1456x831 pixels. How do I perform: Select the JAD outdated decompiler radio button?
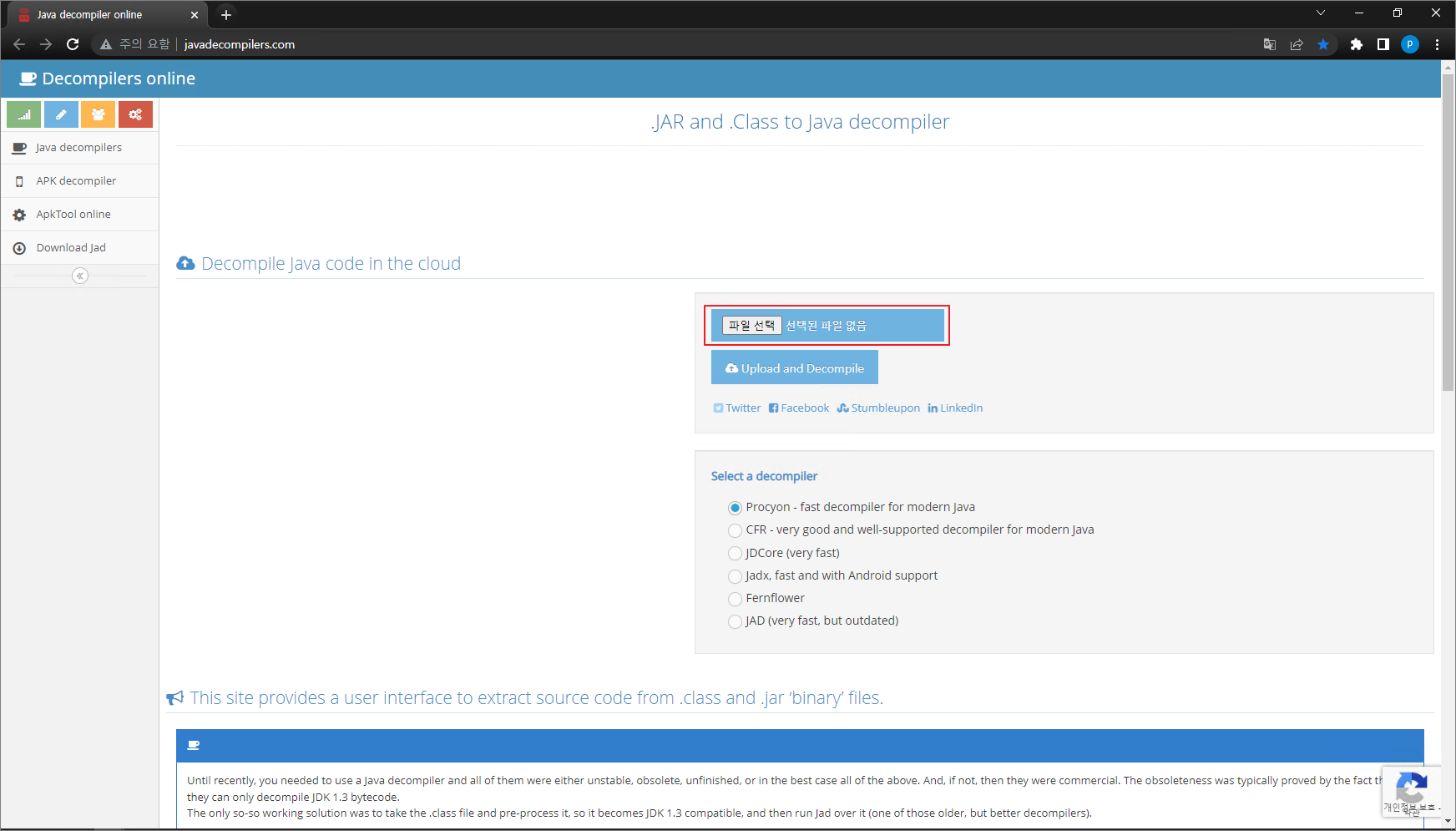[x=736, y=621]
